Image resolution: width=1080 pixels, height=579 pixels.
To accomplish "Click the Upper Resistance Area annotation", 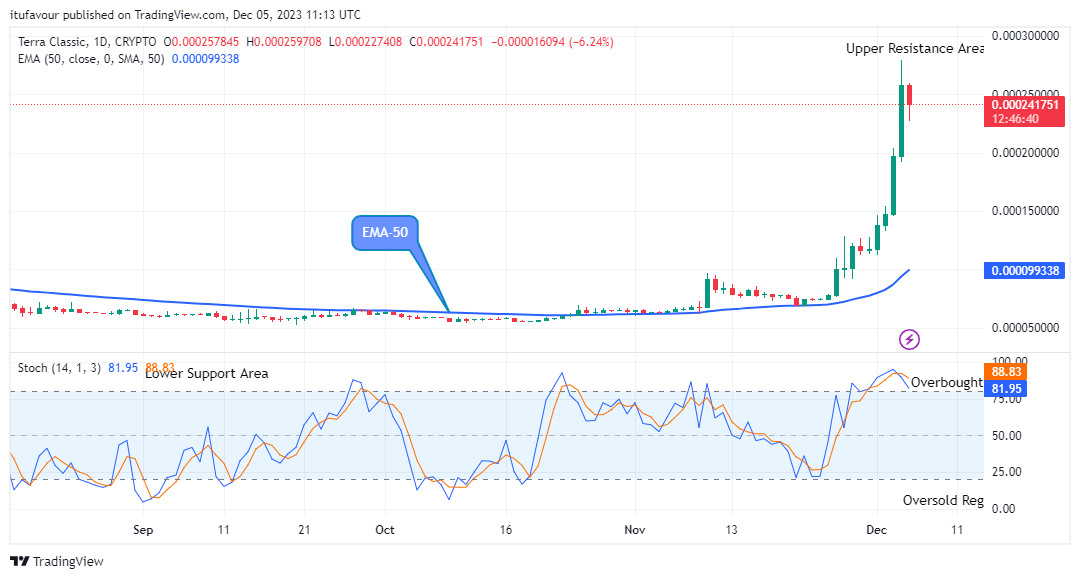I will (915, 48).
